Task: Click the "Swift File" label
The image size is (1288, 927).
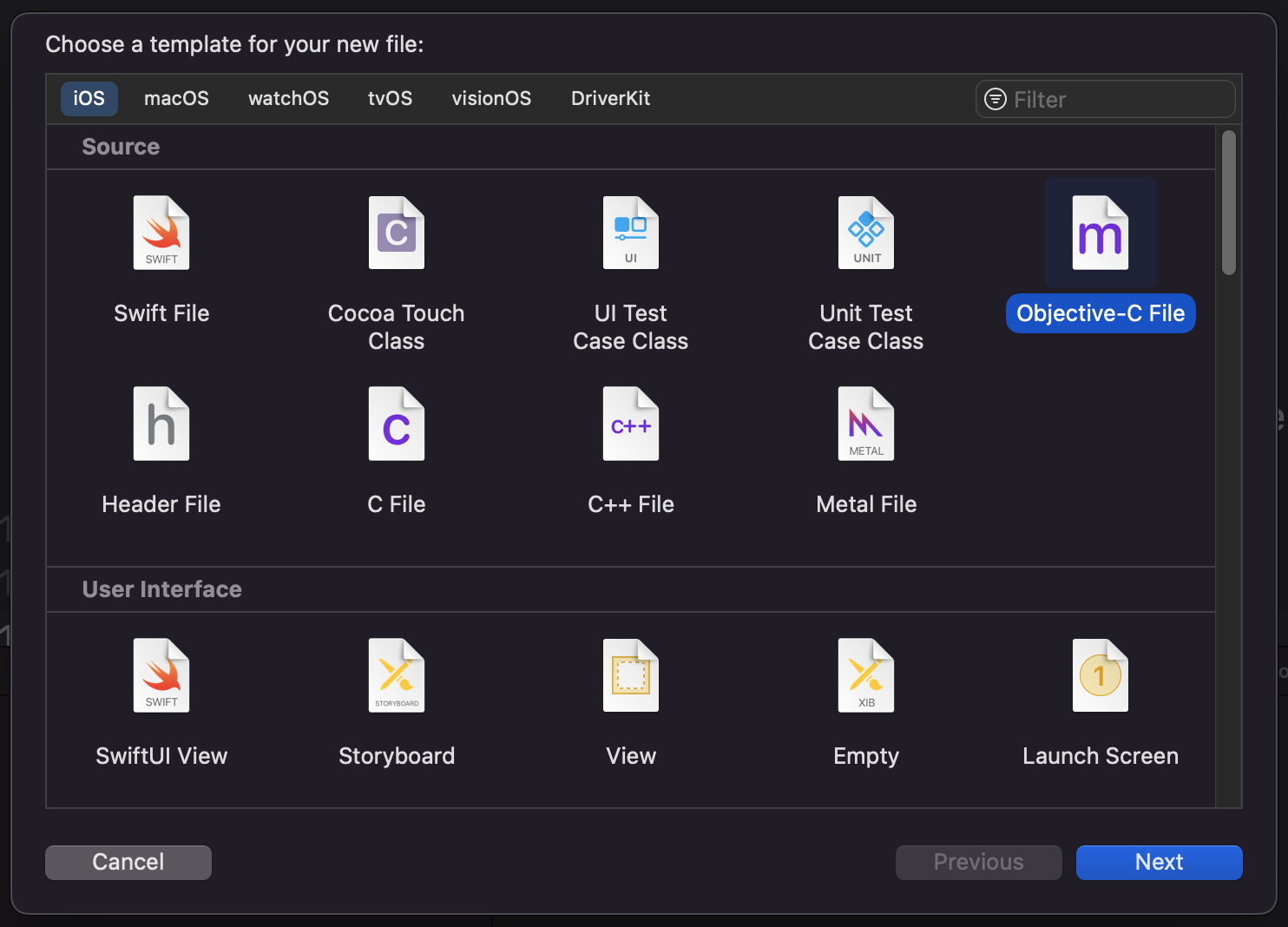Action: coord(161,313)
